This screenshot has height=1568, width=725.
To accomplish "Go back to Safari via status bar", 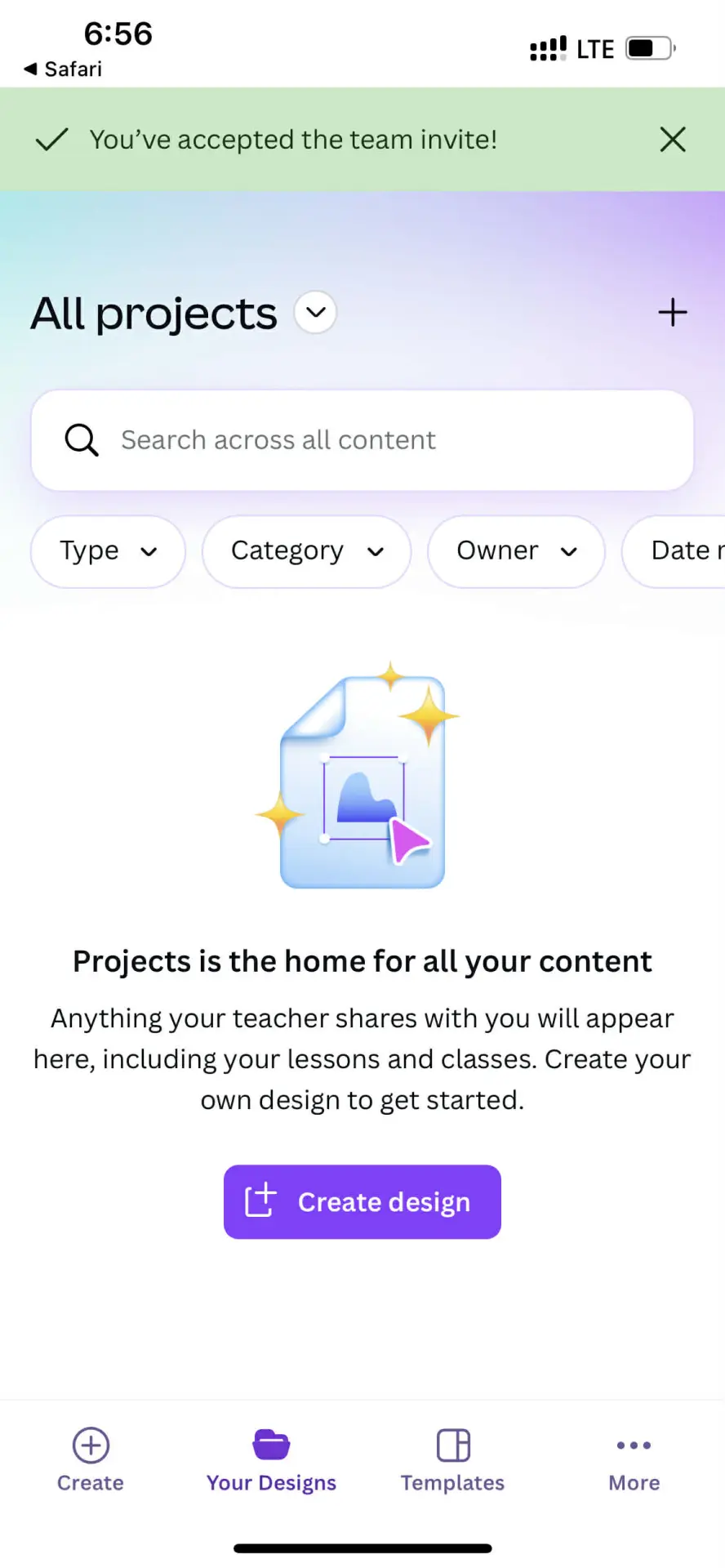I will (x=63, y=69).
